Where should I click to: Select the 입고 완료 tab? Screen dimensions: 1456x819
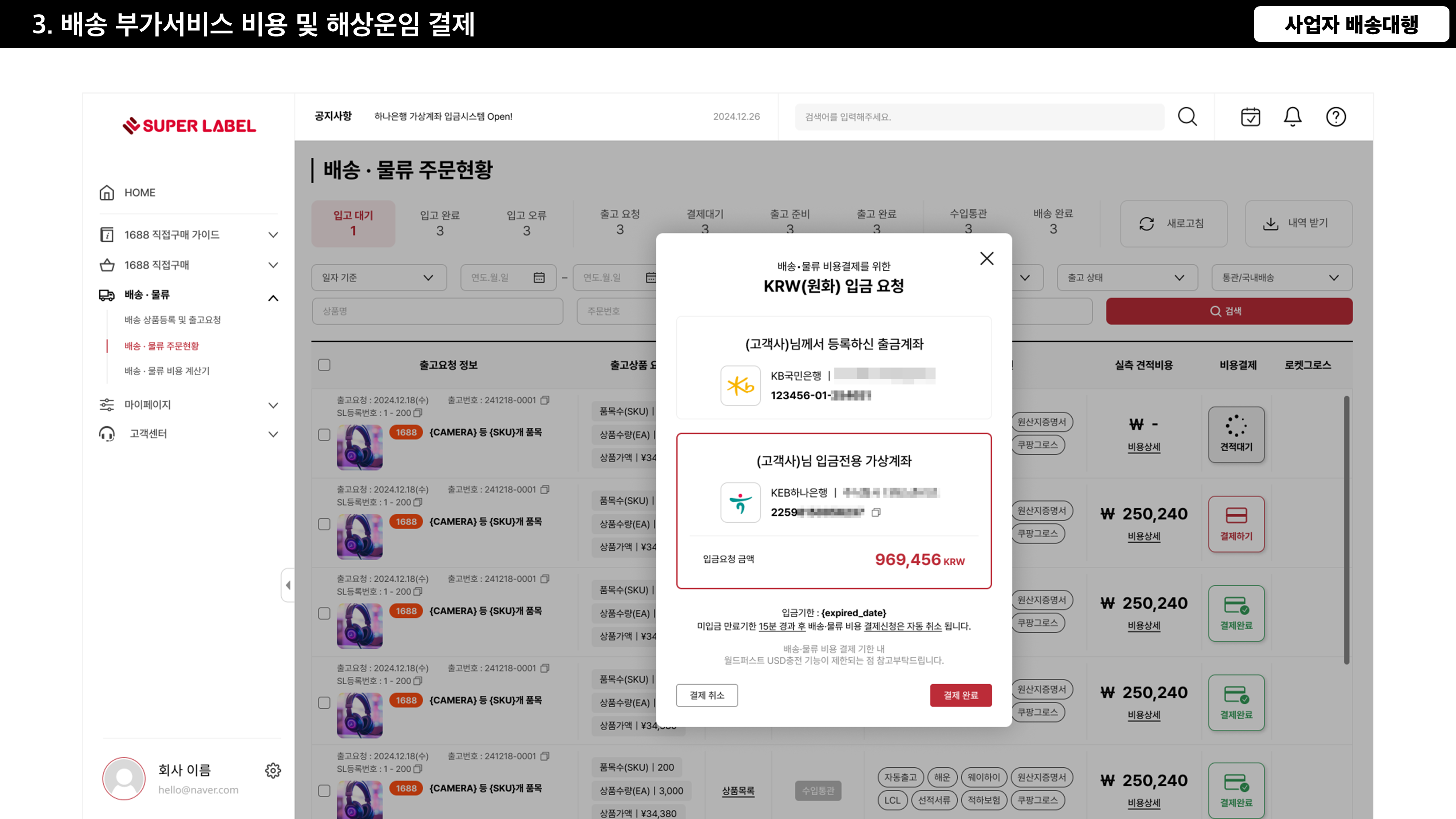click(x=440, y=223)
